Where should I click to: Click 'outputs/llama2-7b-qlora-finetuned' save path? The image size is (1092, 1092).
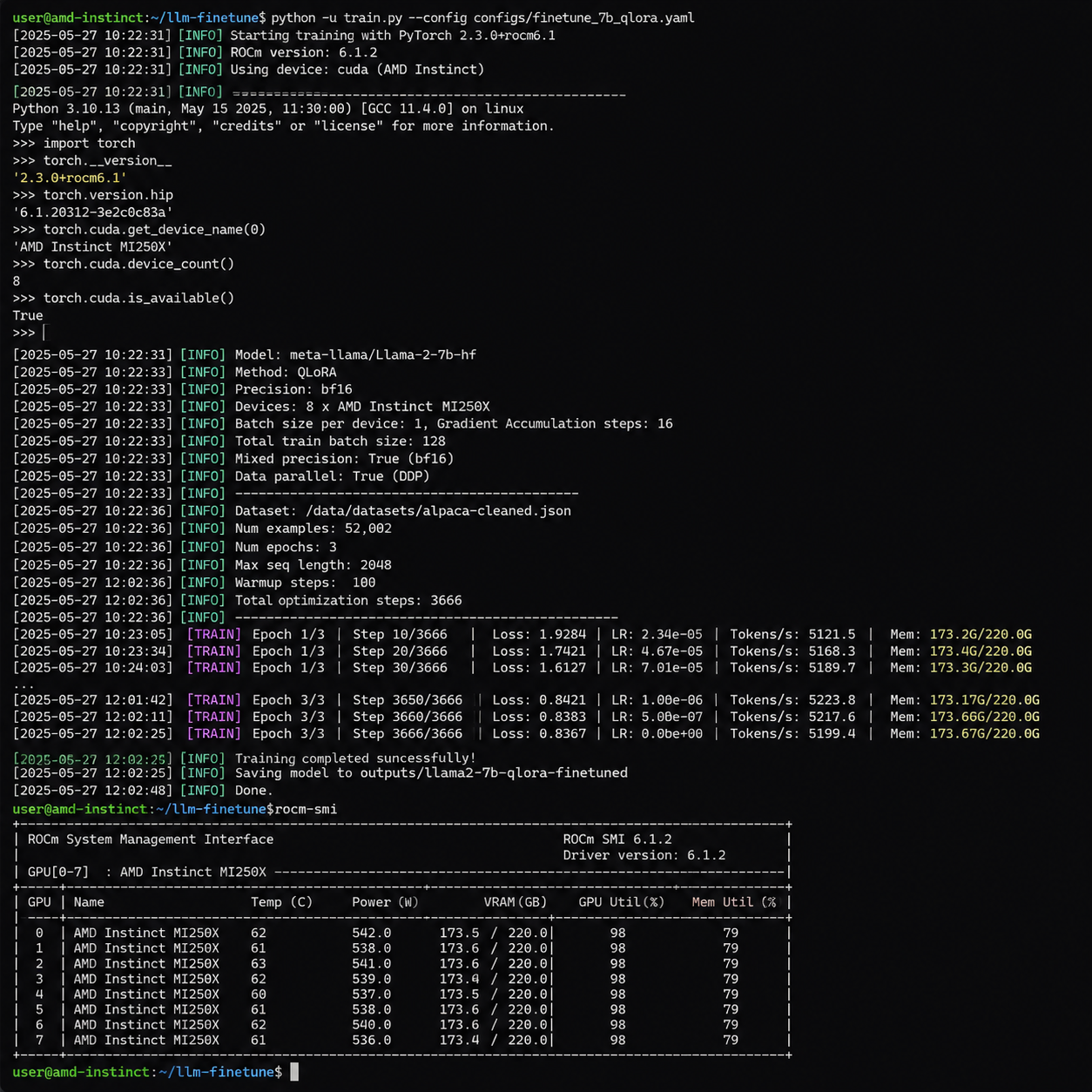494,773
